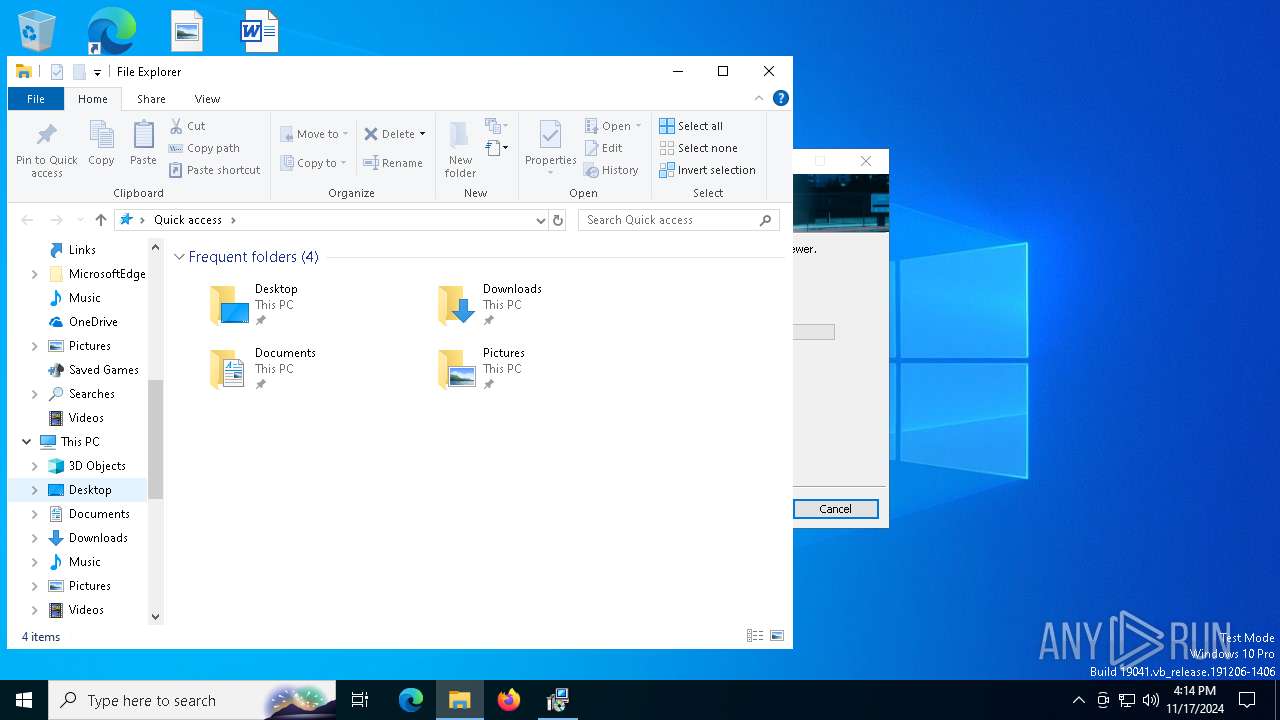Open the Customize Quick Access Toolbar dropdown

97,72
